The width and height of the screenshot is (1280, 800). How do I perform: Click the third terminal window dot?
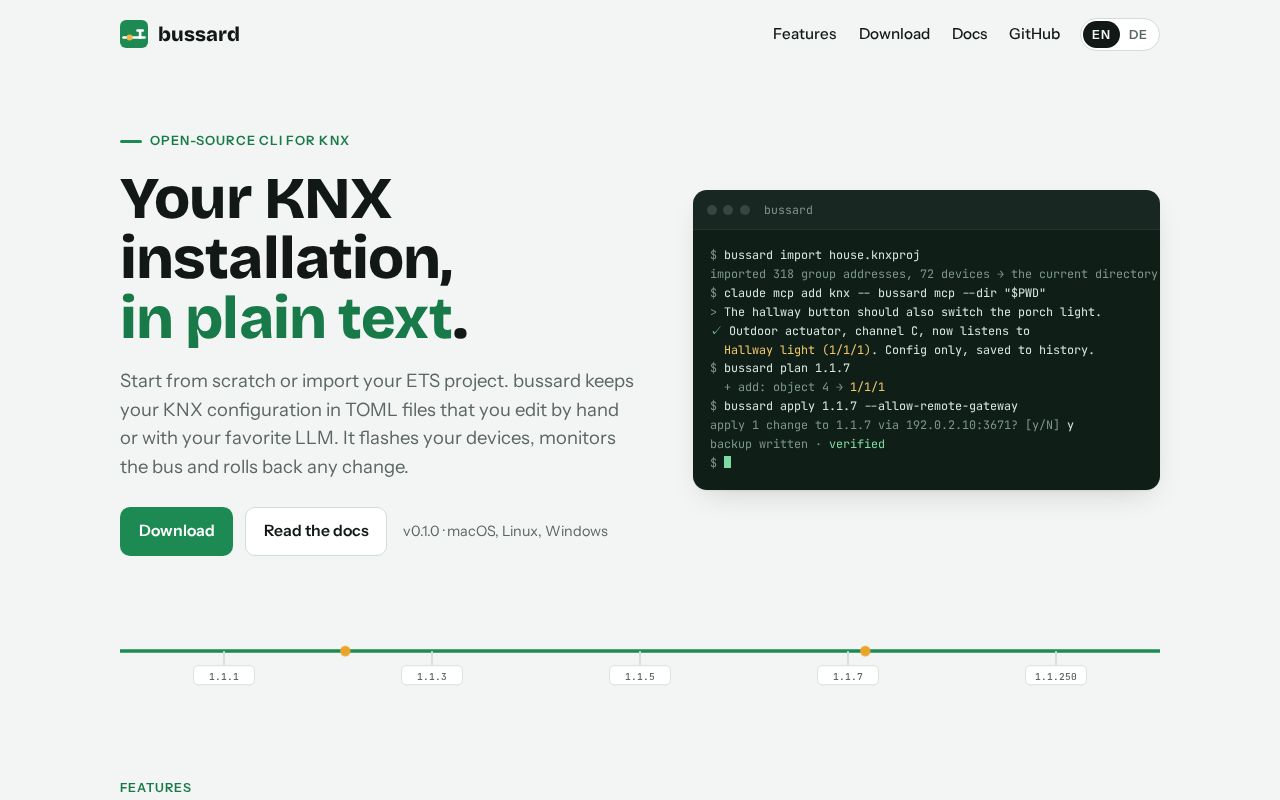[x=745, y=210]
